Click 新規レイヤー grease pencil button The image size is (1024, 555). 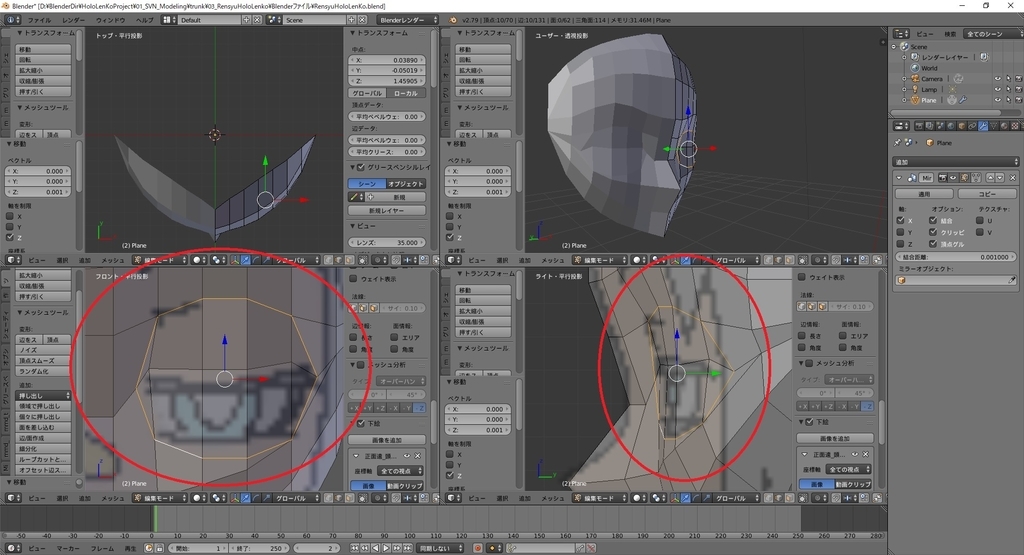coord(387,210)
